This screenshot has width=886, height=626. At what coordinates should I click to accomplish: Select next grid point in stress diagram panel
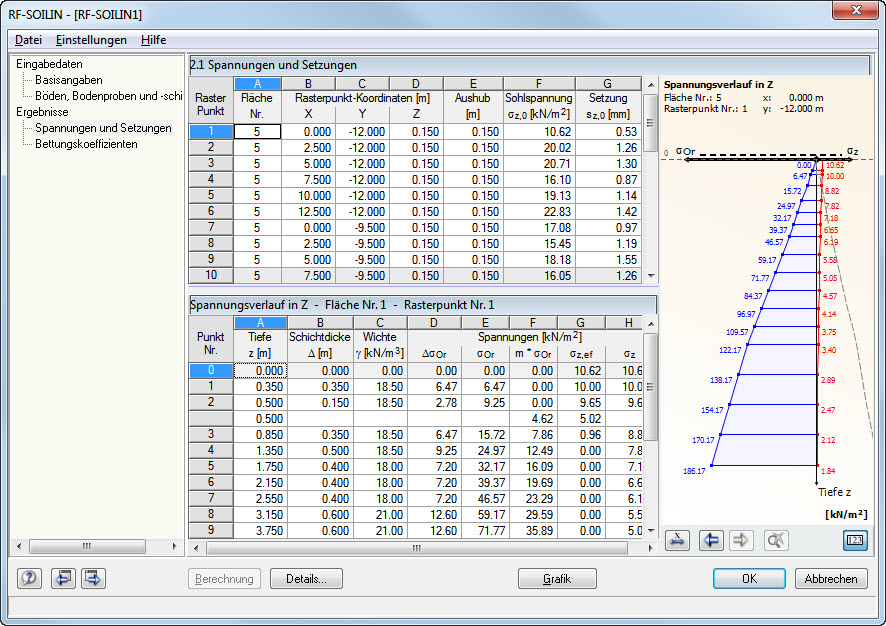[743, 540]
